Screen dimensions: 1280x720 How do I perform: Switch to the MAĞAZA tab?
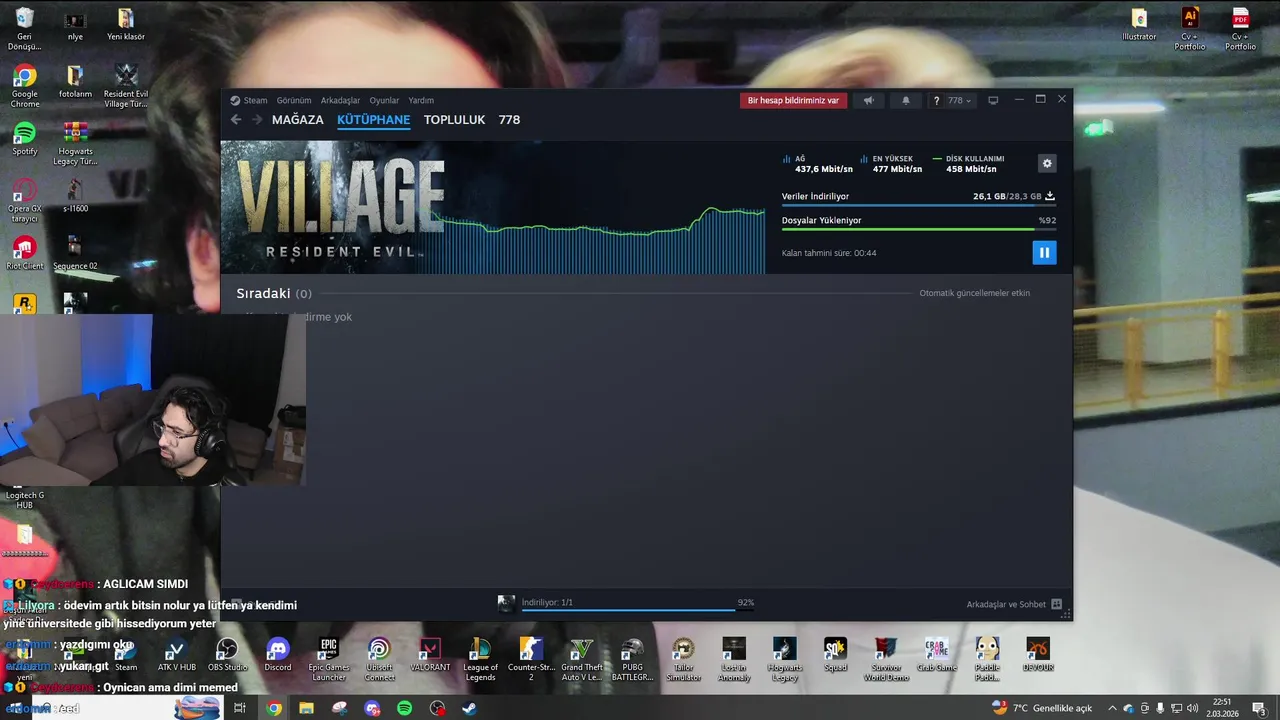point(298,119)
